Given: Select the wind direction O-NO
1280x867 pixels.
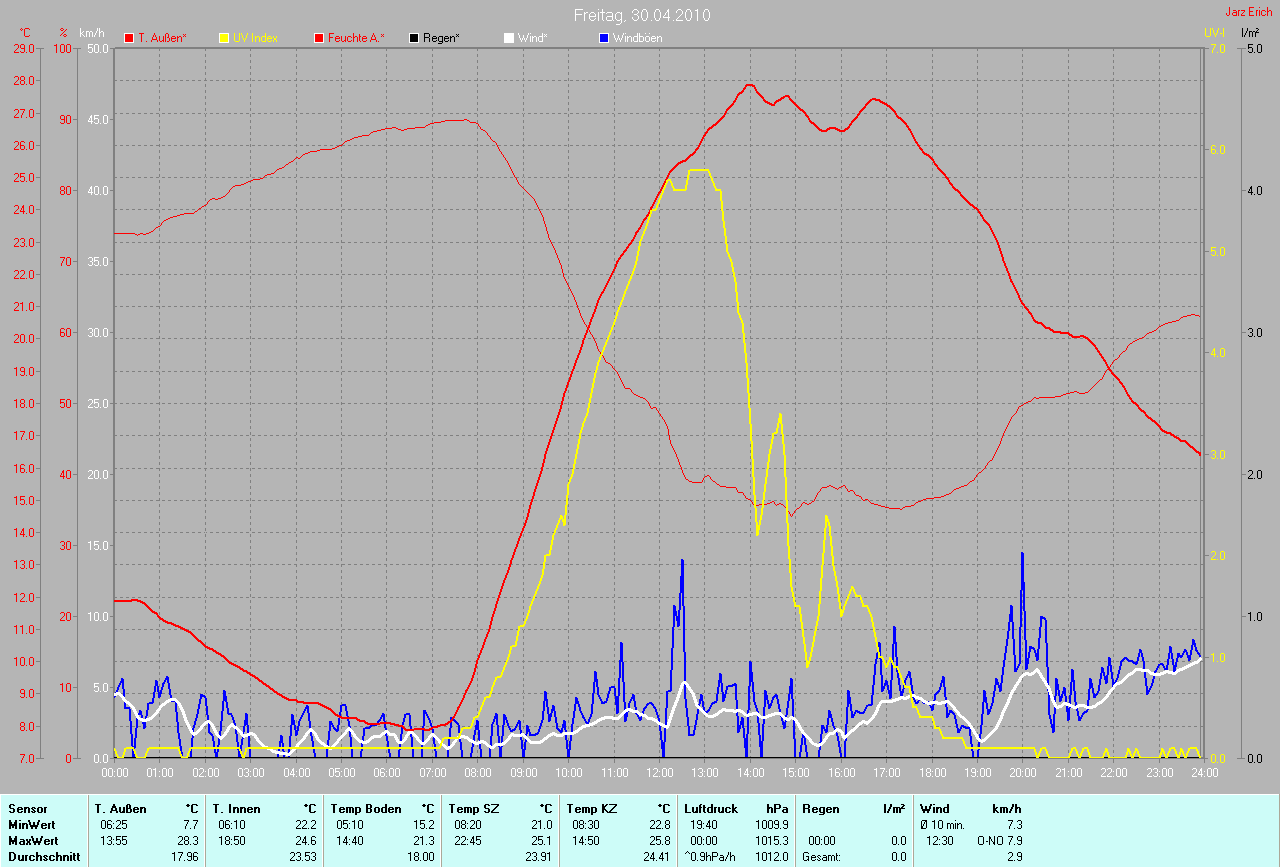Looking at the screenshot, I should [x=991, y=840].
